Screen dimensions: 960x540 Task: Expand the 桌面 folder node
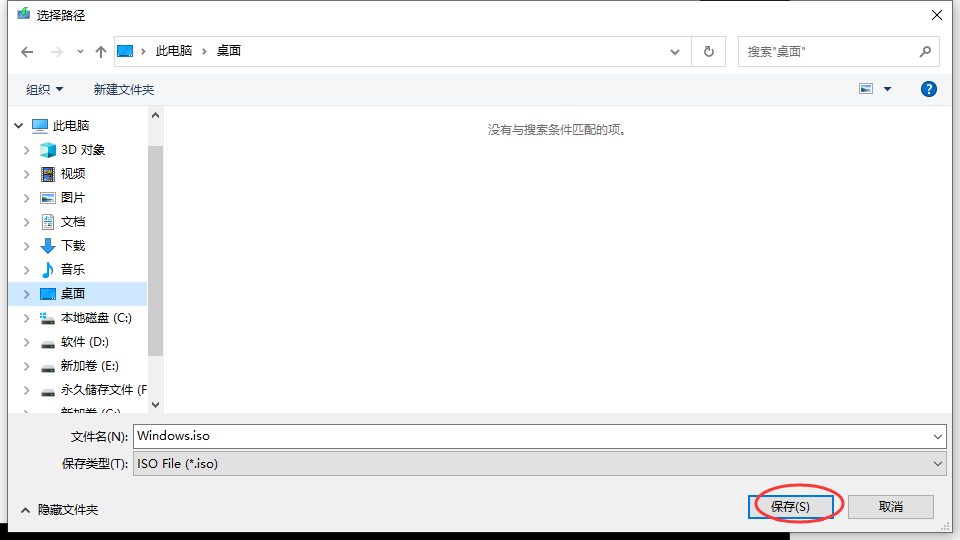coord(26,294)
